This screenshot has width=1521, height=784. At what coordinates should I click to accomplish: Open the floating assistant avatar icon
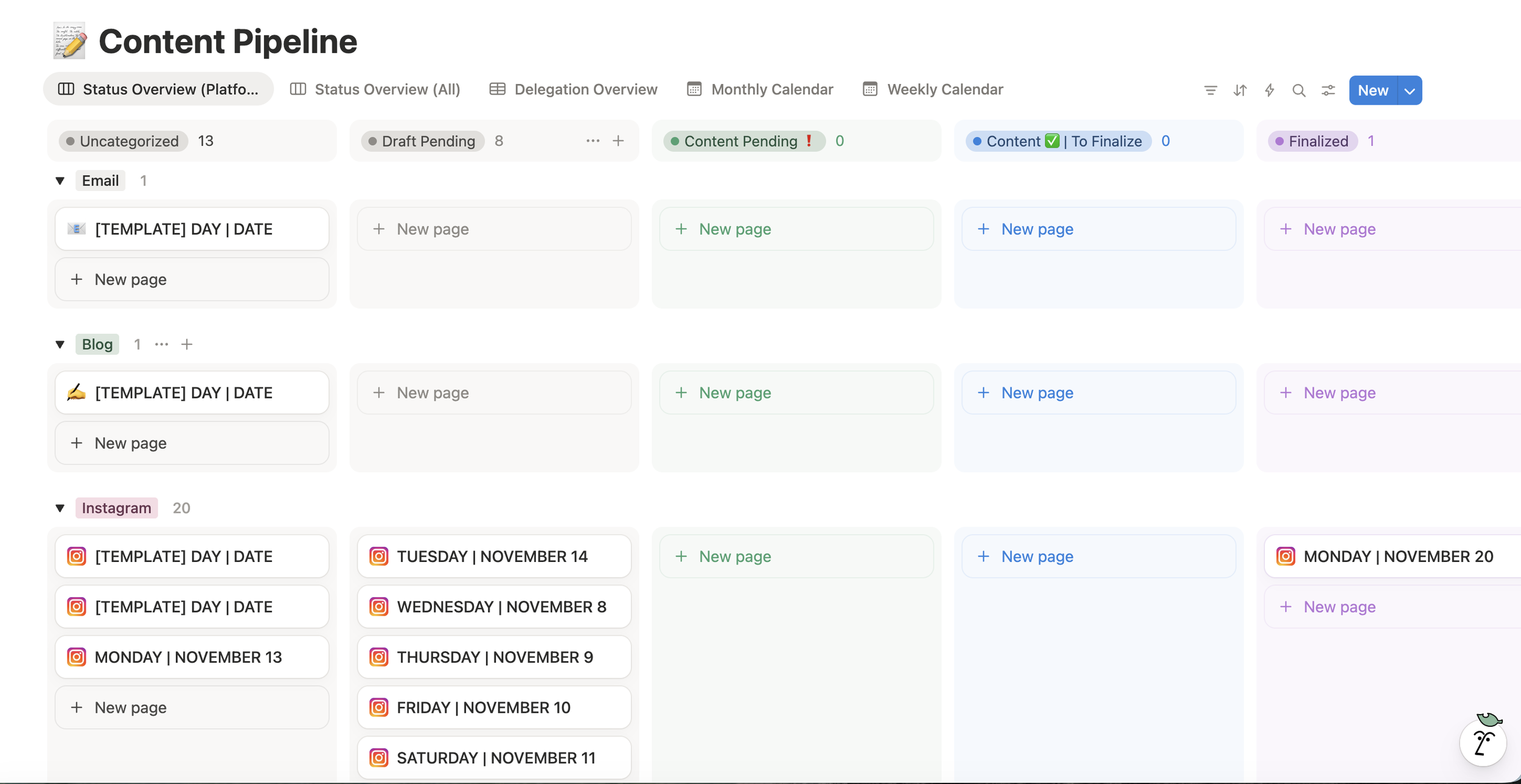(x=1483, y=741)
